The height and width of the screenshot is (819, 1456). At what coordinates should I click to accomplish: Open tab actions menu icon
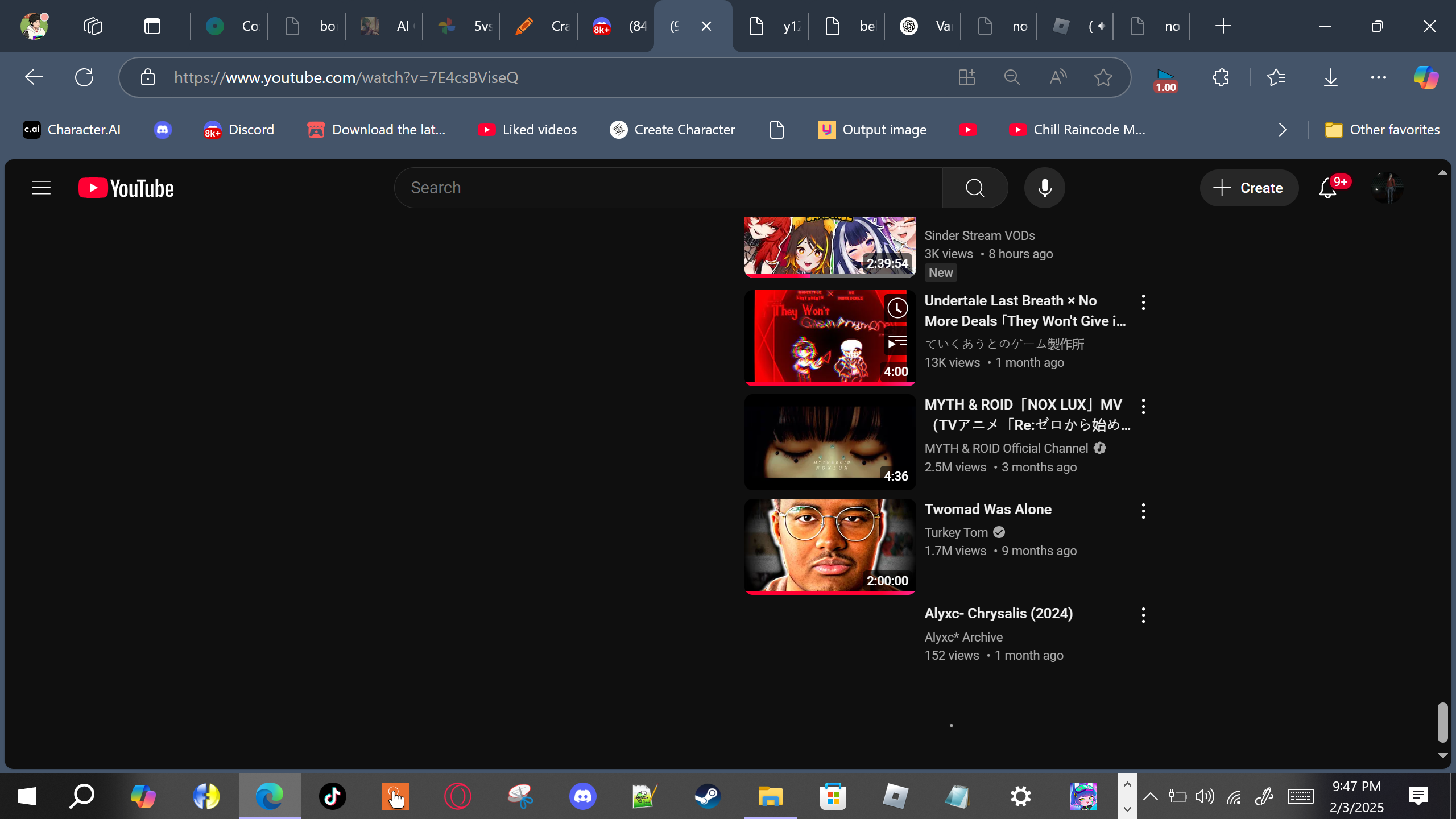[152, 26]
